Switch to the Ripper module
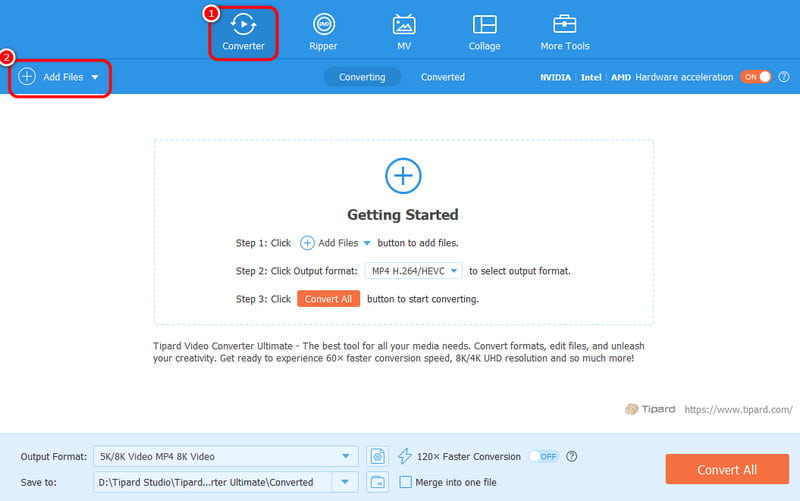The width and height of the screenshot is (800, 501). (323, 33)
